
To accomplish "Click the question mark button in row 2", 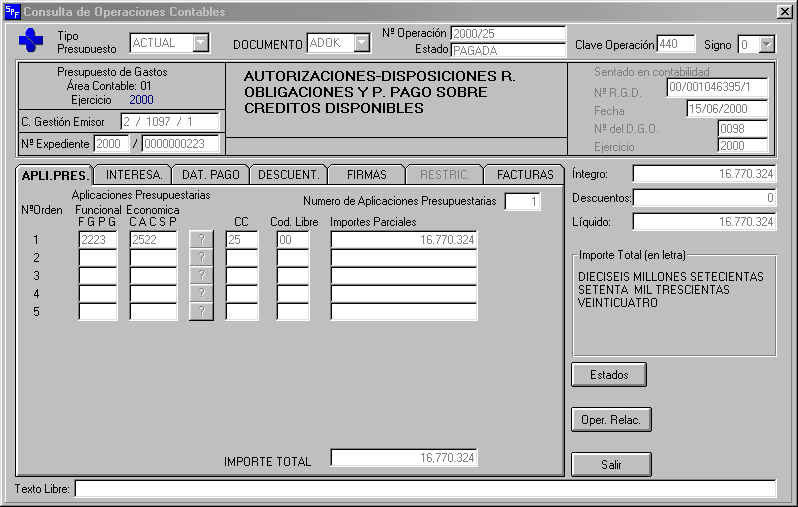I will (x=201, y=257).
